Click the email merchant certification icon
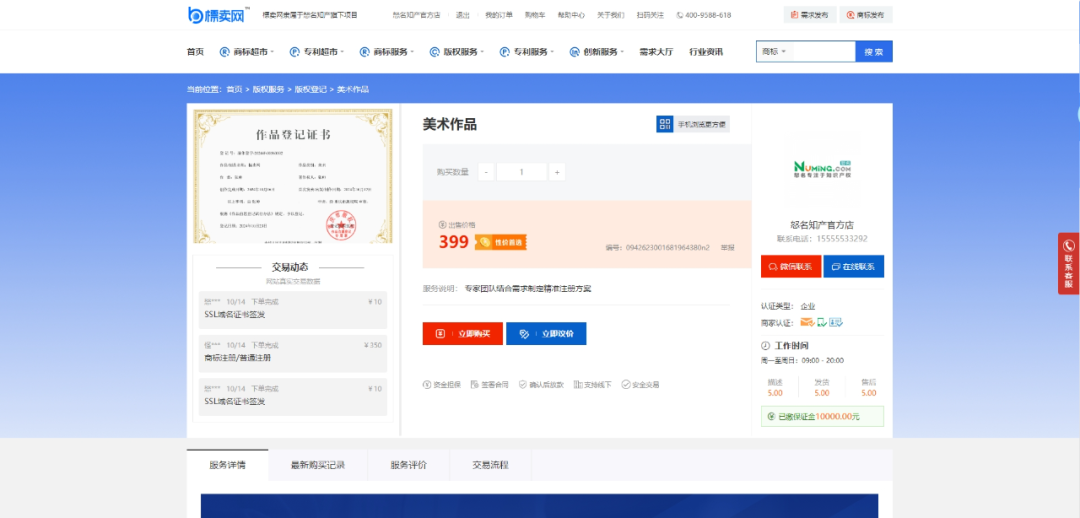Screen dimensions: 1080x518 pyautogui.click(x=806, y=322)
